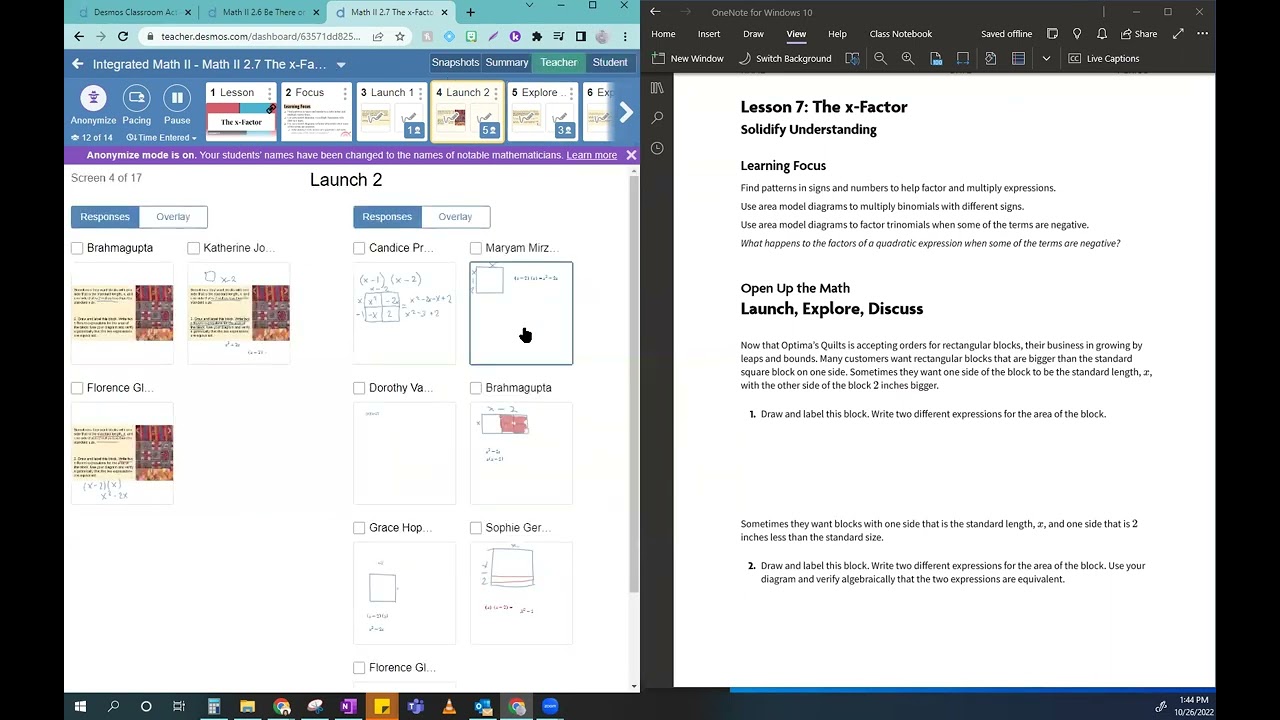Open OneNote Recent Notes clock icon

click(657, 148)
